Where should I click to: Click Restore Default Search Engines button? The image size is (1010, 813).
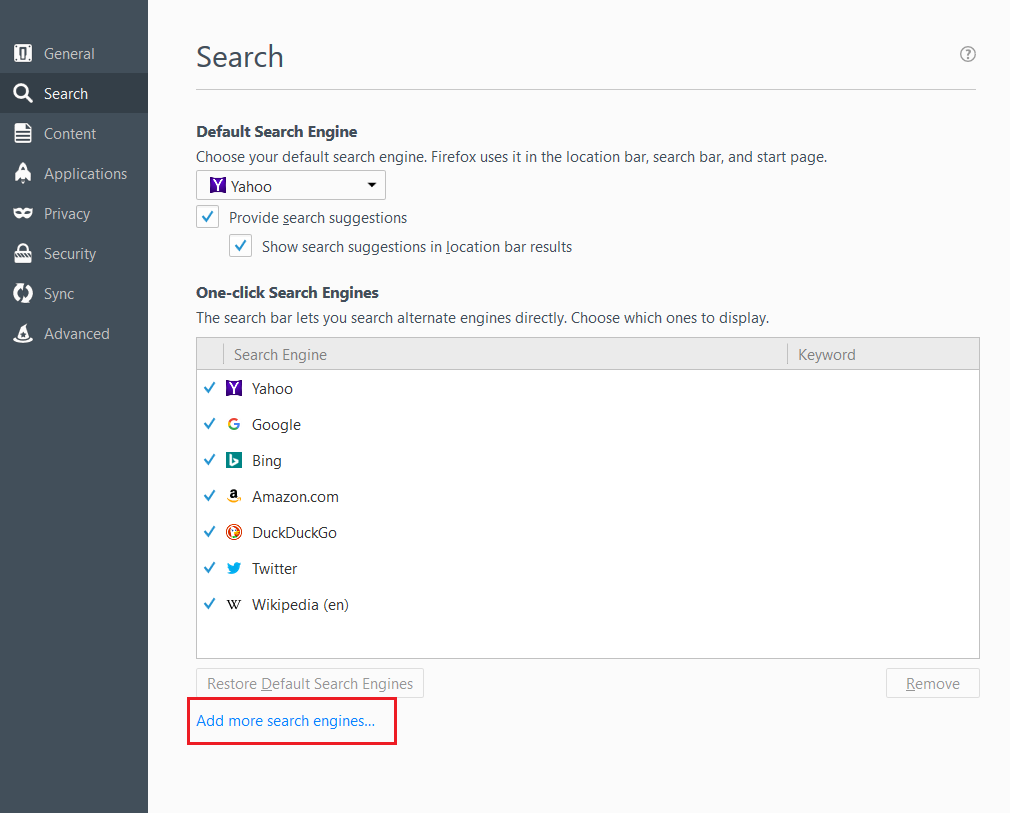310,684
